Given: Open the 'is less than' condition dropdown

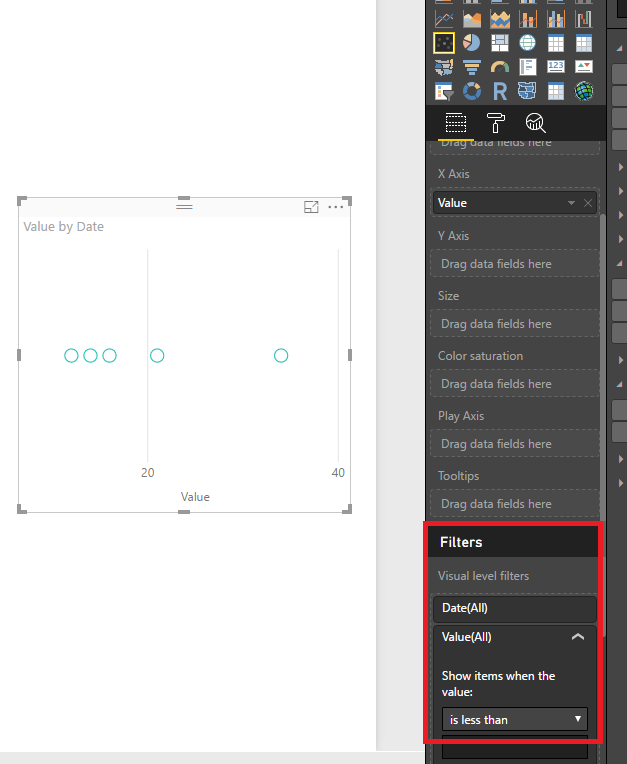Looking at the screenshot, I should [x=515, y=719].
